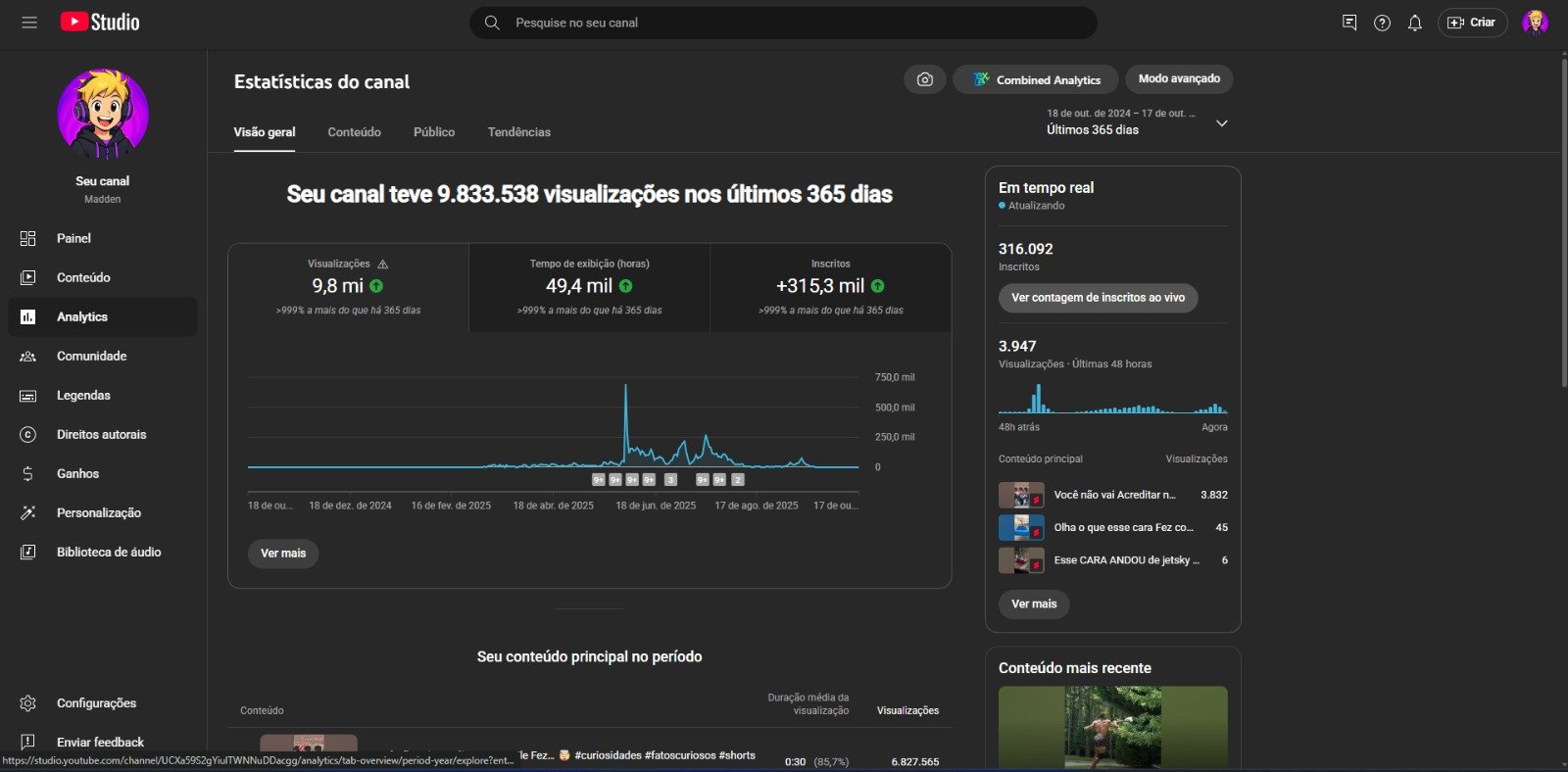Image resolution: width=1568 pixels, height=772 pixels.
Task: Open the comments feedback icon in header
Action: click(x=1349, y=23)
